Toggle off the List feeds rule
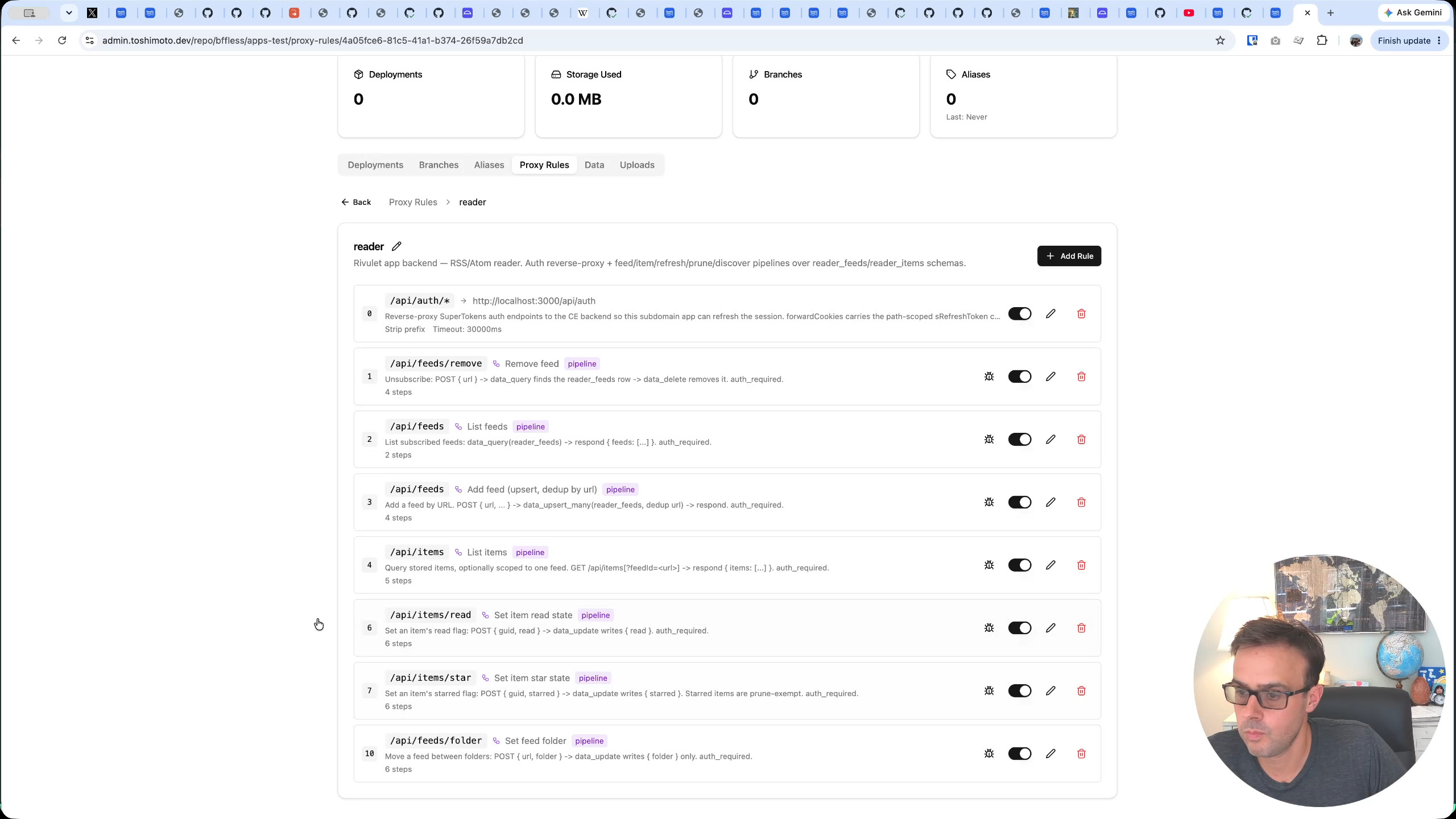1456x819 pixels. click(1020, 440)
